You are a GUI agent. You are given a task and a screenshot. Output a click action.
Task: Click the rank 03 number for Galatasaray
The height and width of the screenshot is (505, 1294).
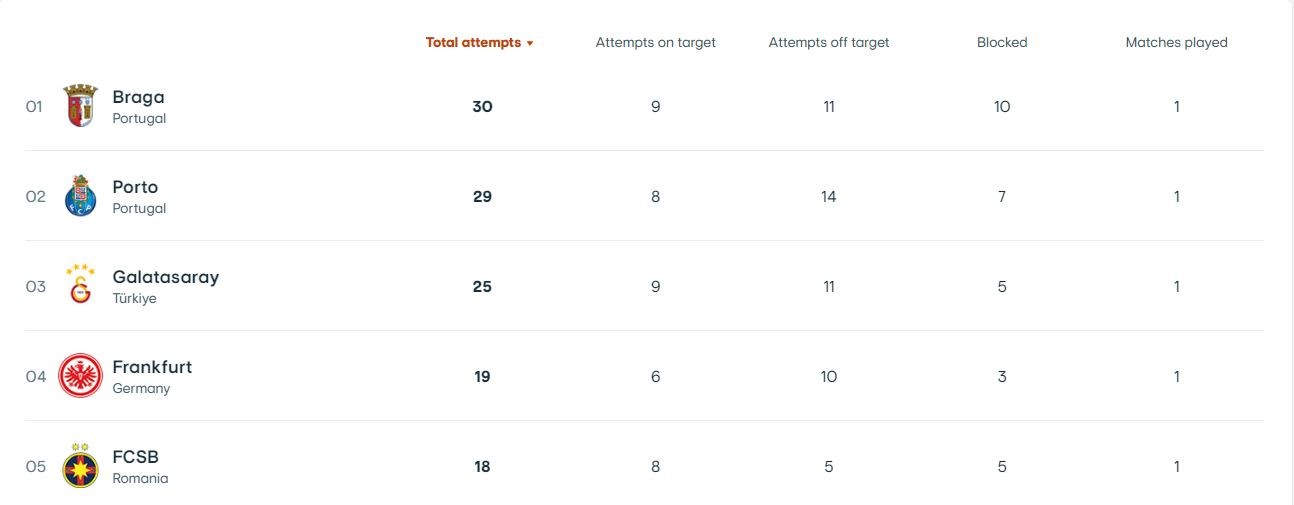click(x=36, y=287)
